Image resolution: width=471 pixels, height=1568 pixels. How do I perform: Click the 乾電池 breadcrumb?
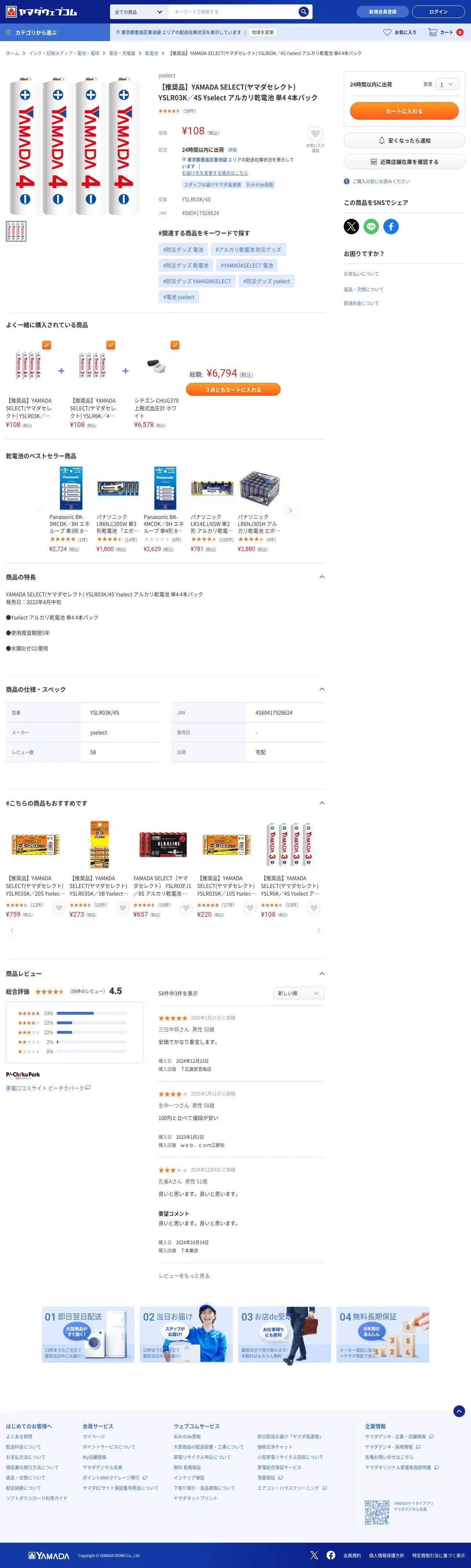click(151, 53)
